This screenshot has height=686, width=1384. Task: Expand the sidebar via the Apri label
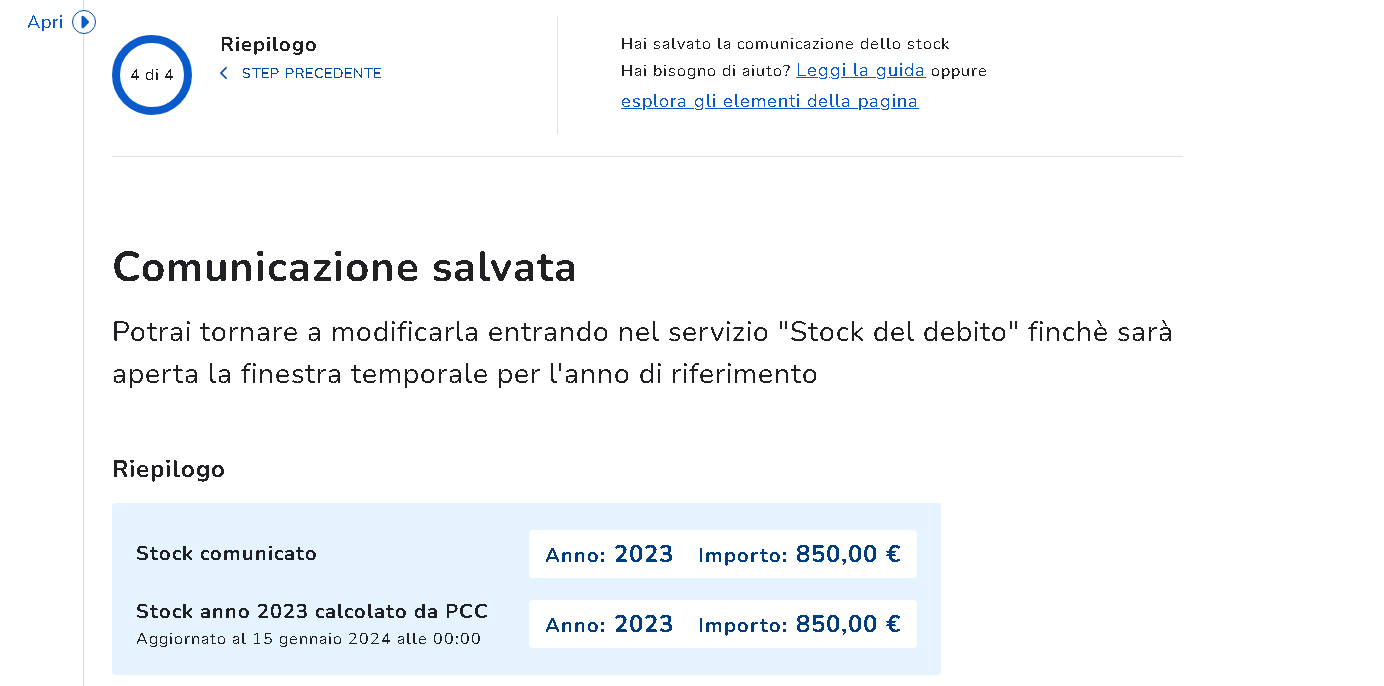point(45,22)
